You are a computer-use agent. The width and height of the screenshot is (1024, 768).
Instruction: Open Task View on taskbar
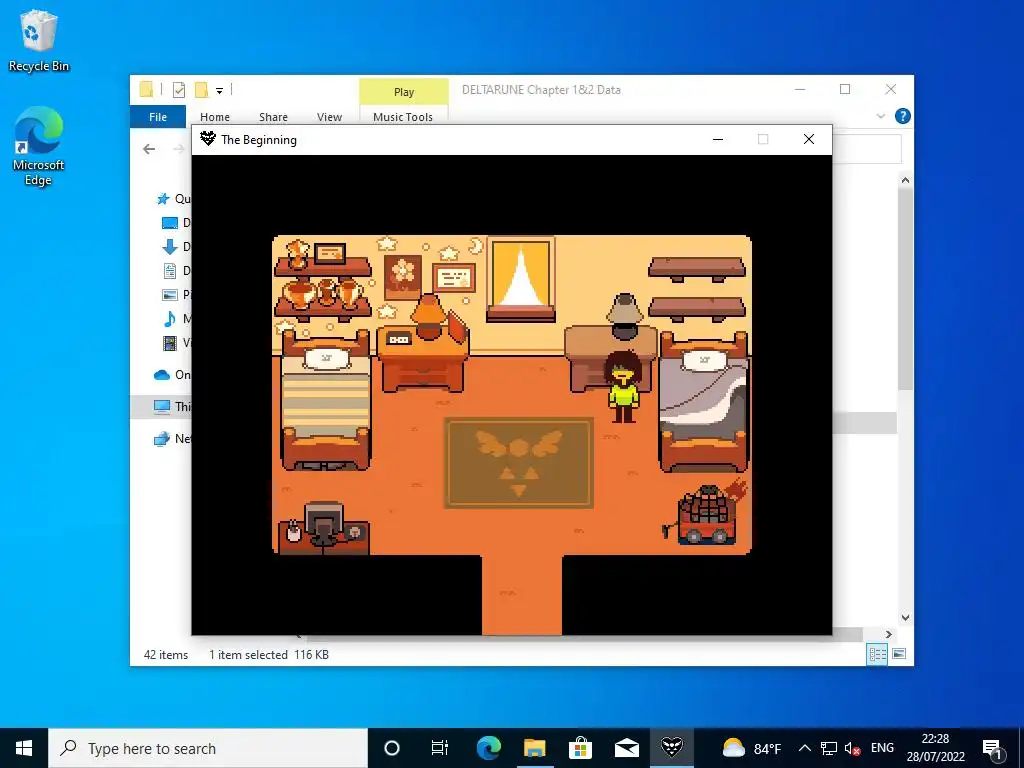440,748
